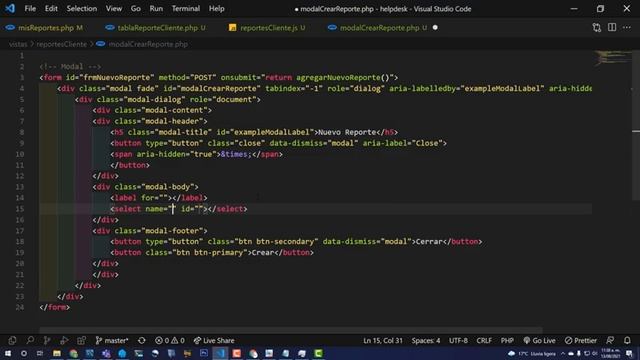Click the horizontal editor scrollbar
This screenshot has width=640, height=360.
tap(291, 329)
